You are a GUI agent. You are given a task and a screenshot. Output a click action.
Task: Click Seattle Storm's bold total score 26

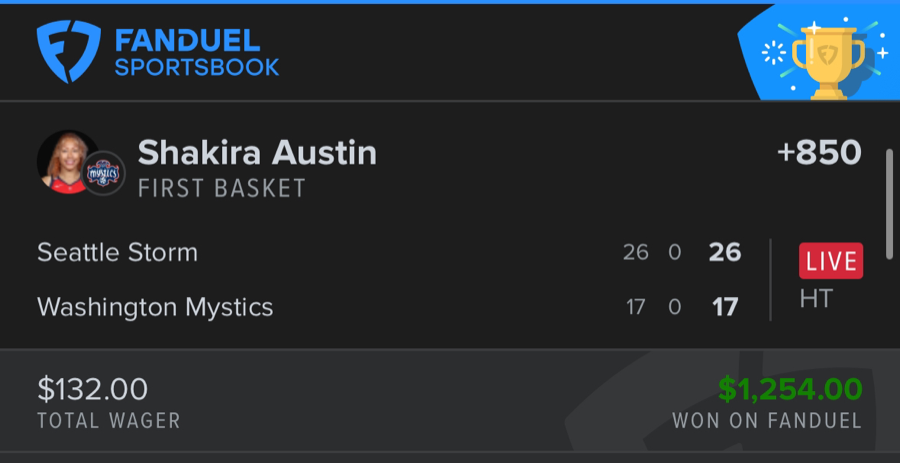pyautogui.click(x=724, y=252)
